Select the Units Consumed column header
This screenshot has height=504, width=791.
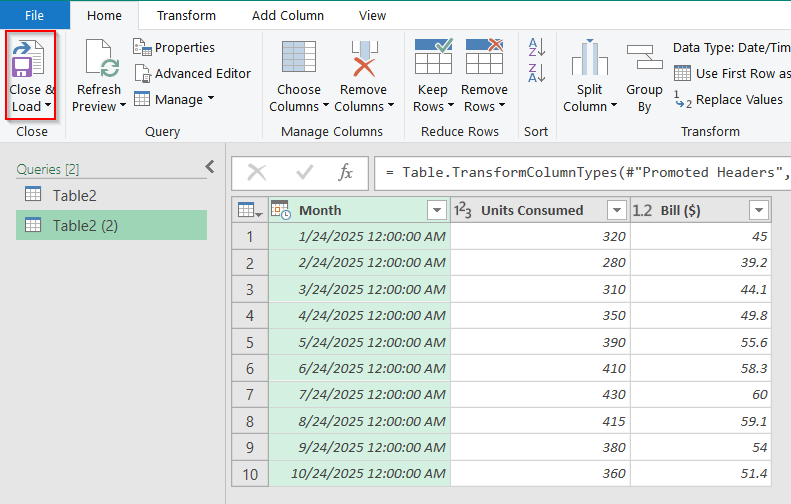tap(540, 210)
